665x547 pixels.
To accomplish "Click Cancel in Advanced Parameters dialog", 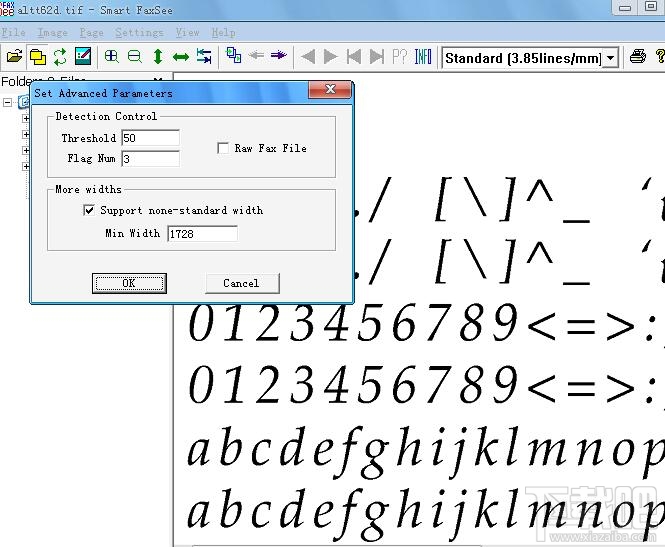I will point(242,283).
